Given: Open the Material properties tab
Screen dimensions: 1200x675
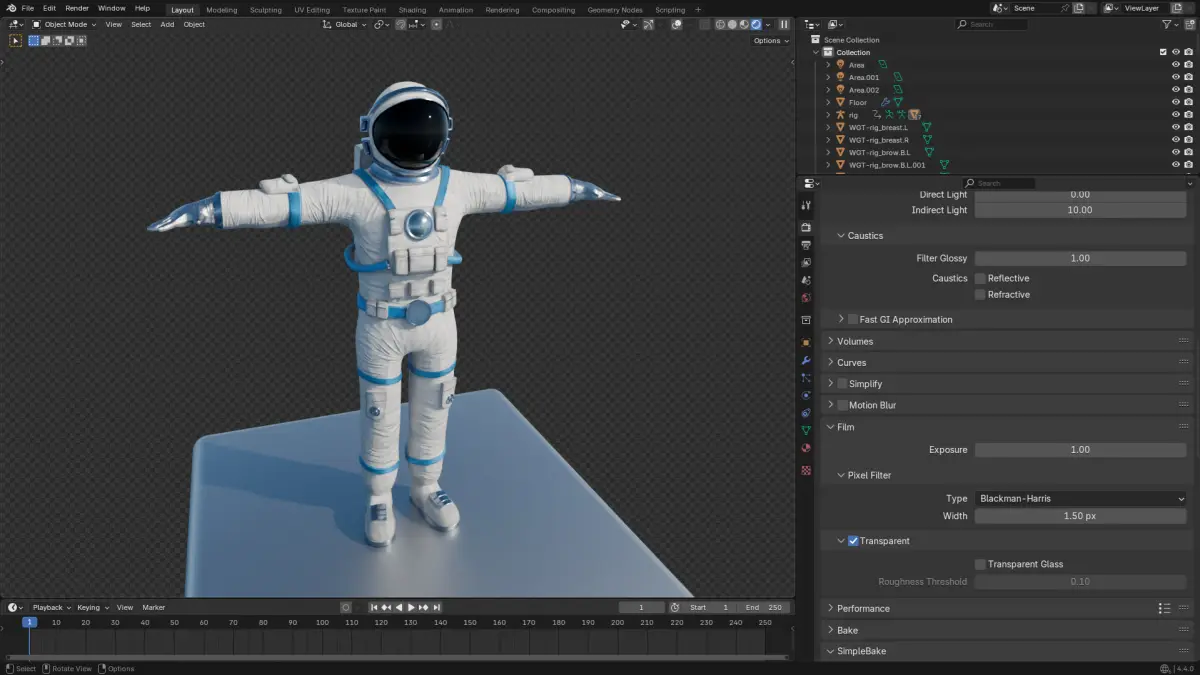Looking at the screenshot, I should pyautogui.click(x=806, y=449).
